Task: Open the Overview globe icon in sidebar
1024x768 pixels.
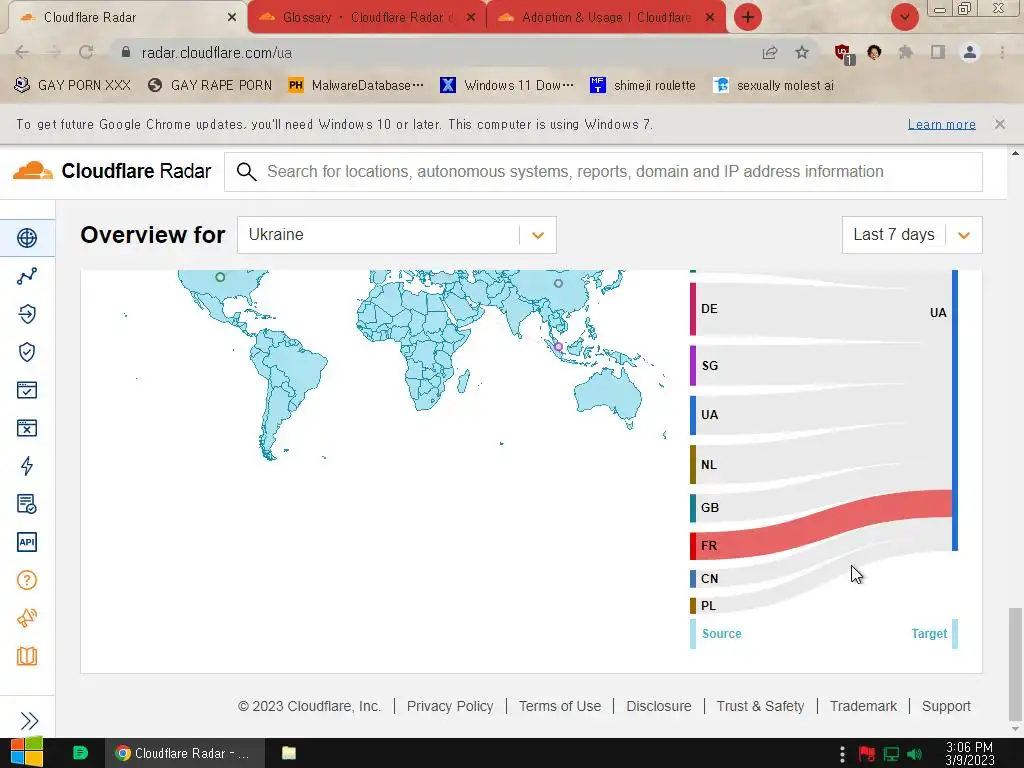Action: pos(27,238)
